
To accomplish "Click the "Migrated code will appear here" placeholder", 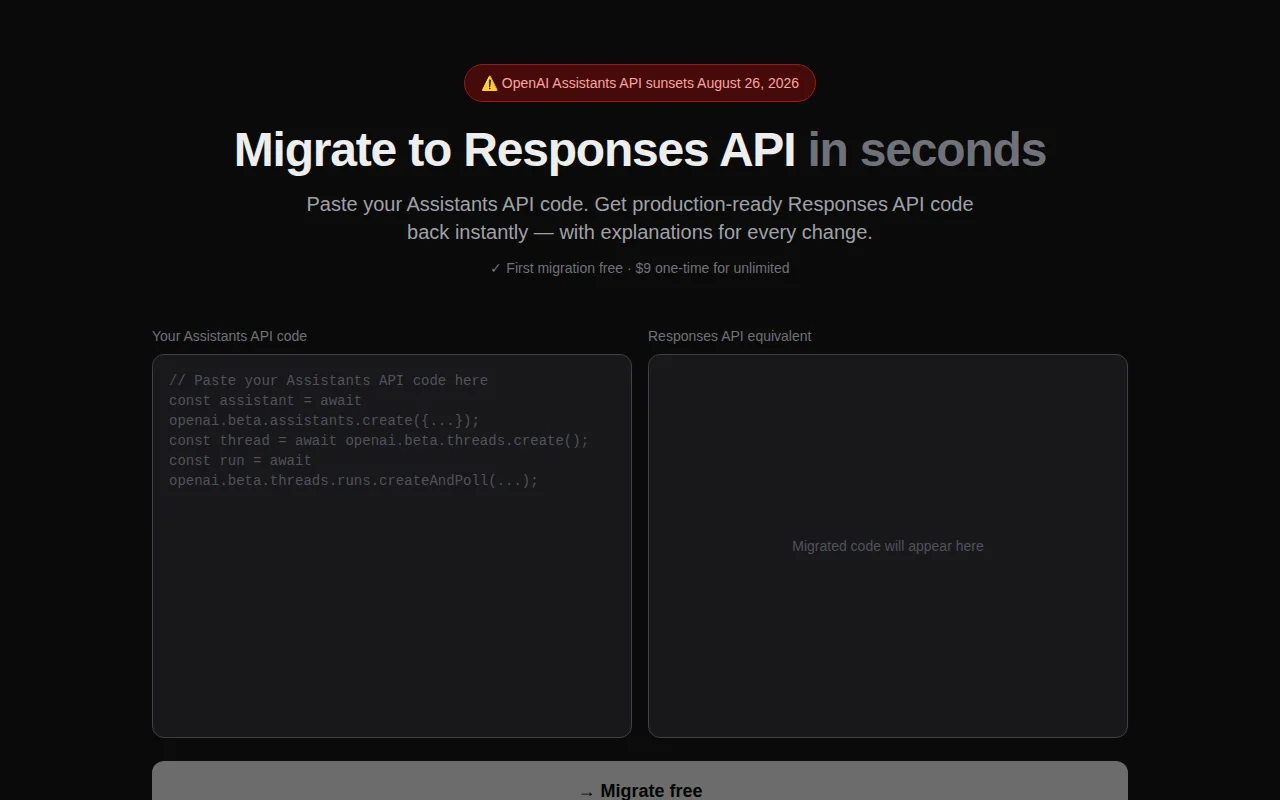I will pos(888,546).
